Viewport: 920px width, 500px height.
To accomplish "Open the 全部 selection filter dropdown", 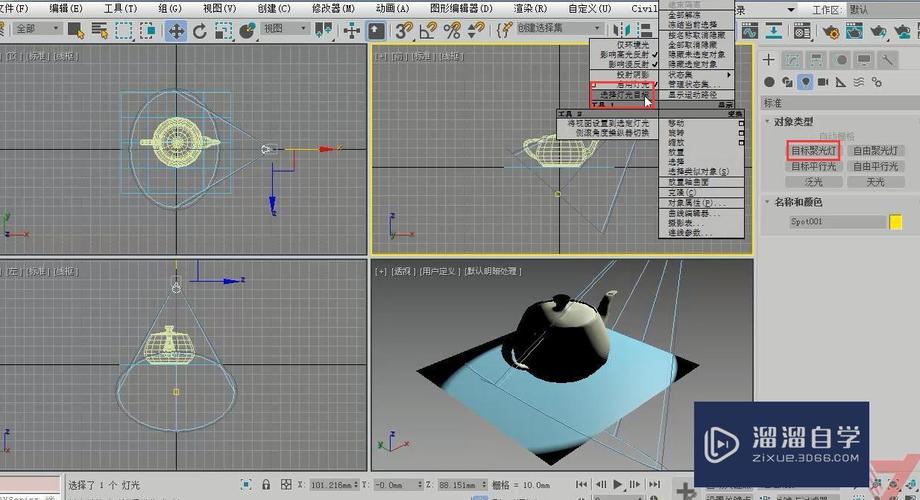I will tap(38, 30).
